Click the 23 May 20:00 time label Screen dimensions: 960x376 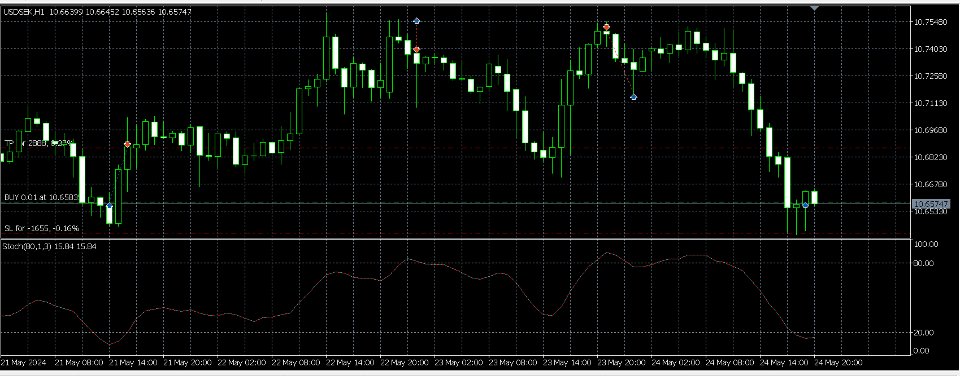620,363
